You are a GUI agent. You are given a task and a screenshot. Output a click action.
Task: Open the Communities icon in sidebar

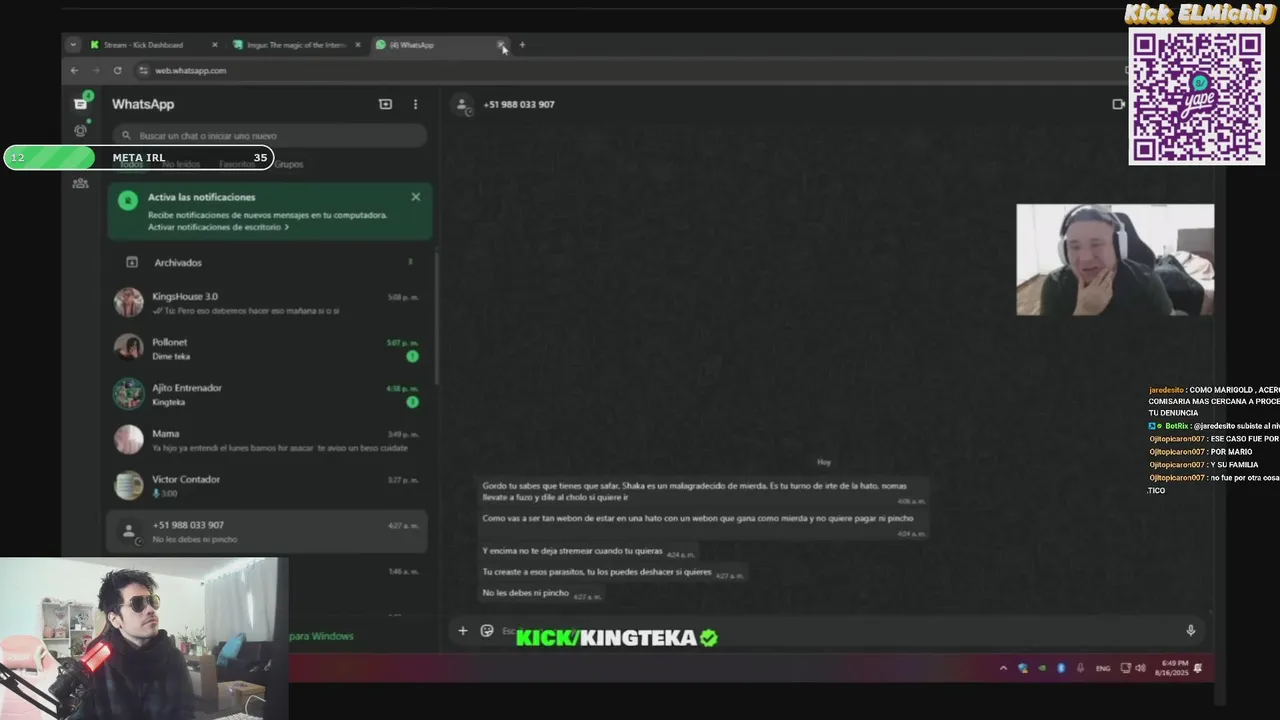pos(80,183)
